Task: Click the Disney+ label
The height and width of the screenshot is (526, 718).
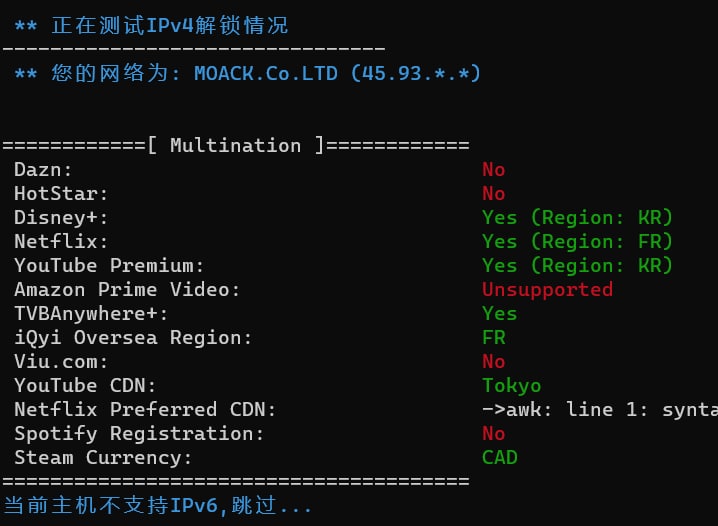Action: coord(61,217)
